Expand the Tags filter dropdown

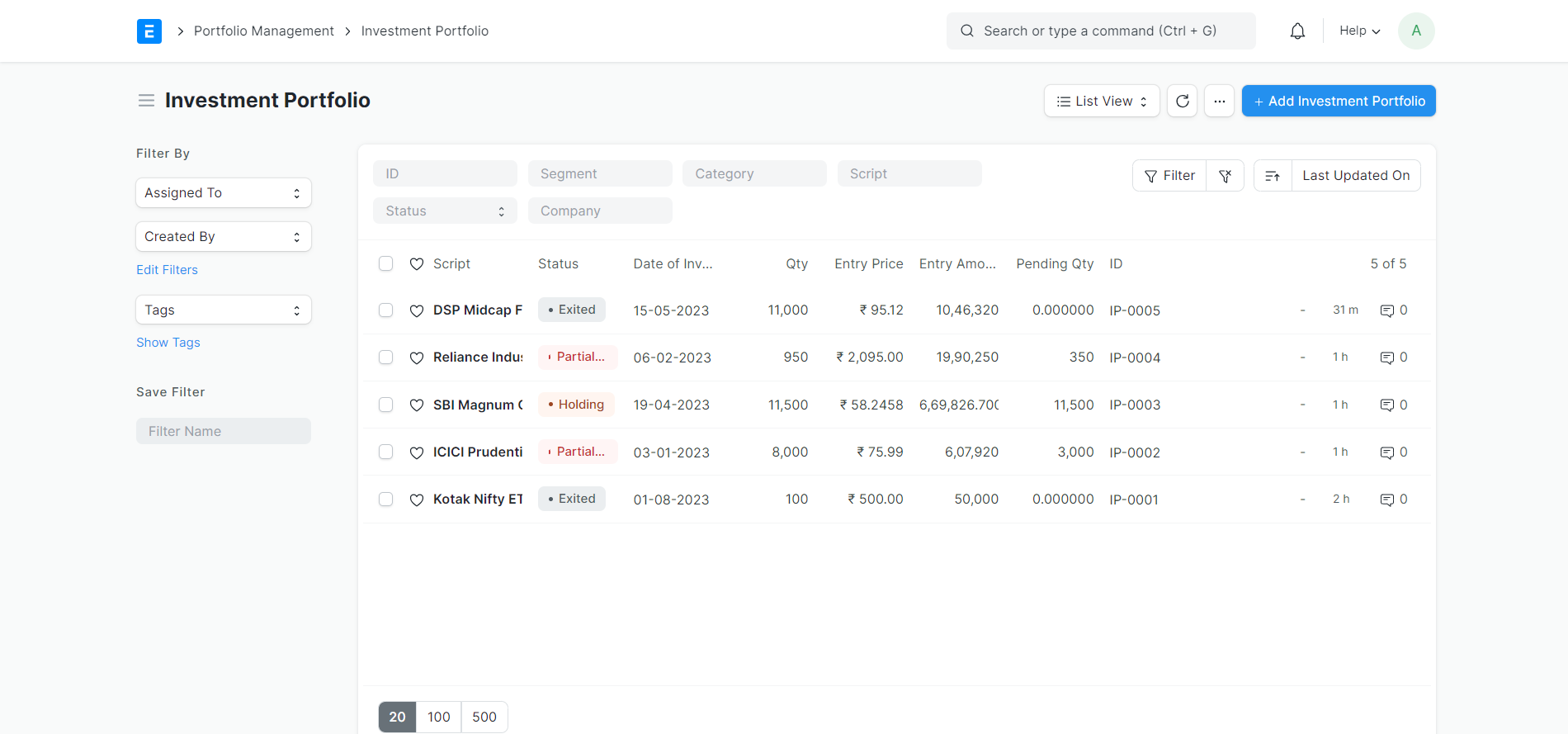224,310
